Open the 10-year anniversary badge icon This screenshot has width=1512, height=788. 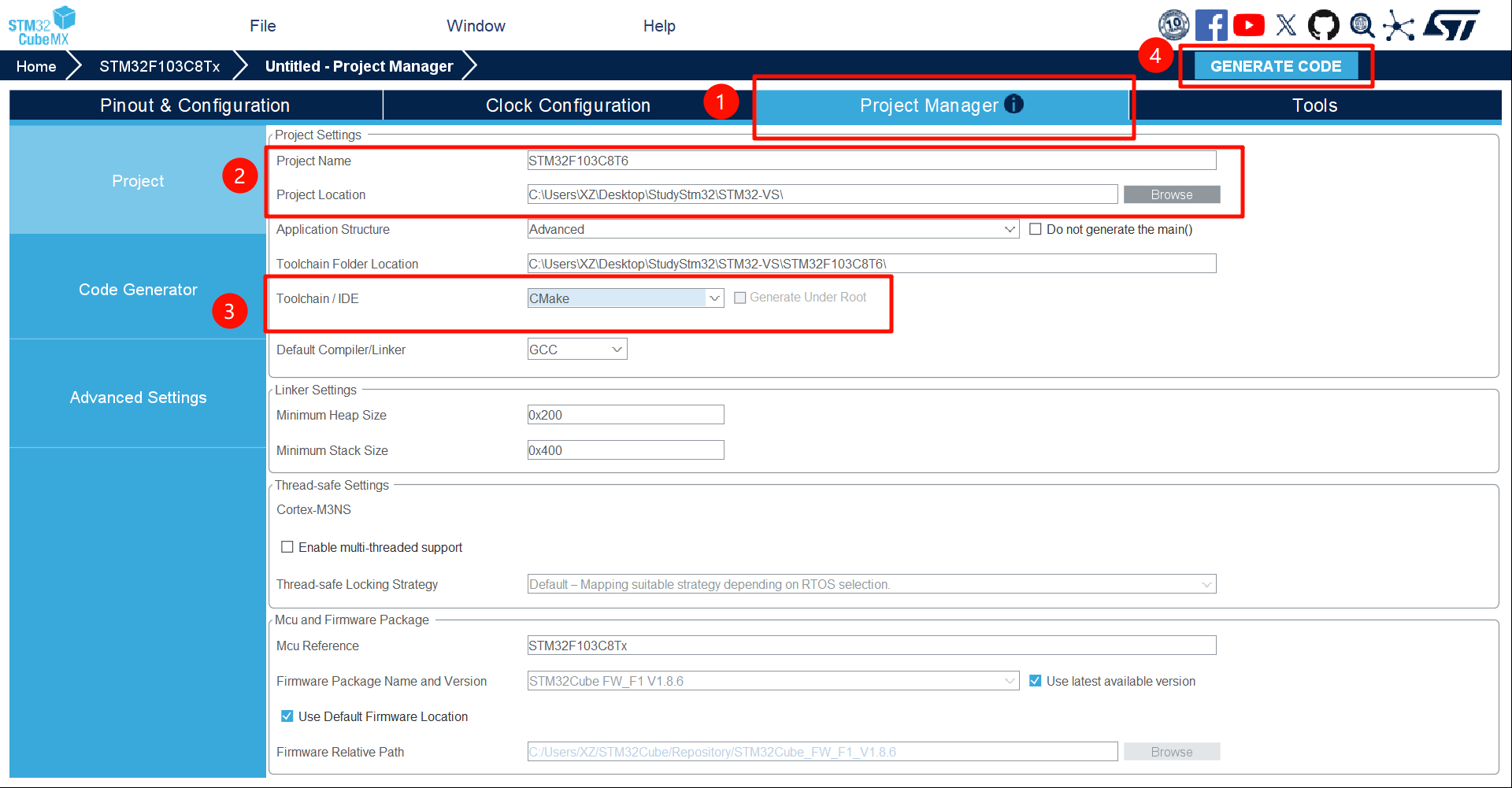click(1173, 25)
